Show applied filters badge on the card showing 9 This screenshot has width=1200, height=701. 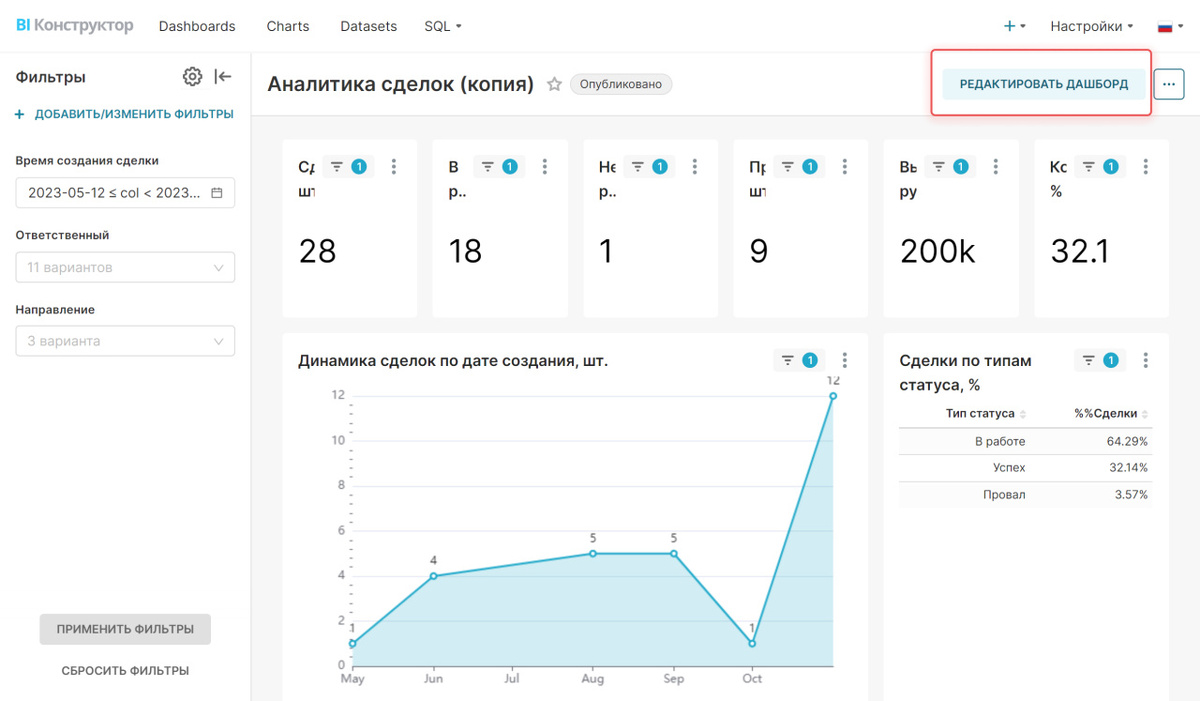point(799,167)
